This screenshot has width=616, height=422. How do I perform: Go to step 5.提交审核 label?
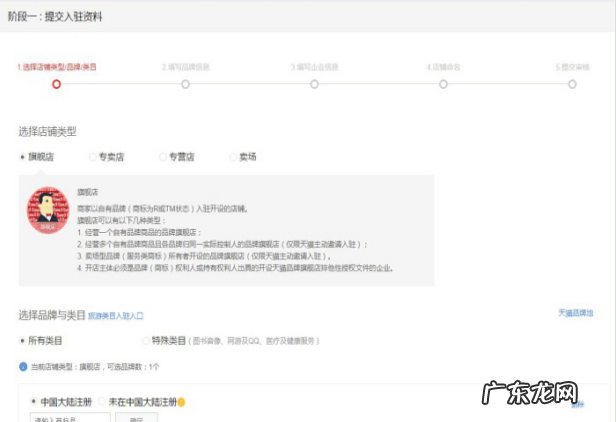[572, 67]
